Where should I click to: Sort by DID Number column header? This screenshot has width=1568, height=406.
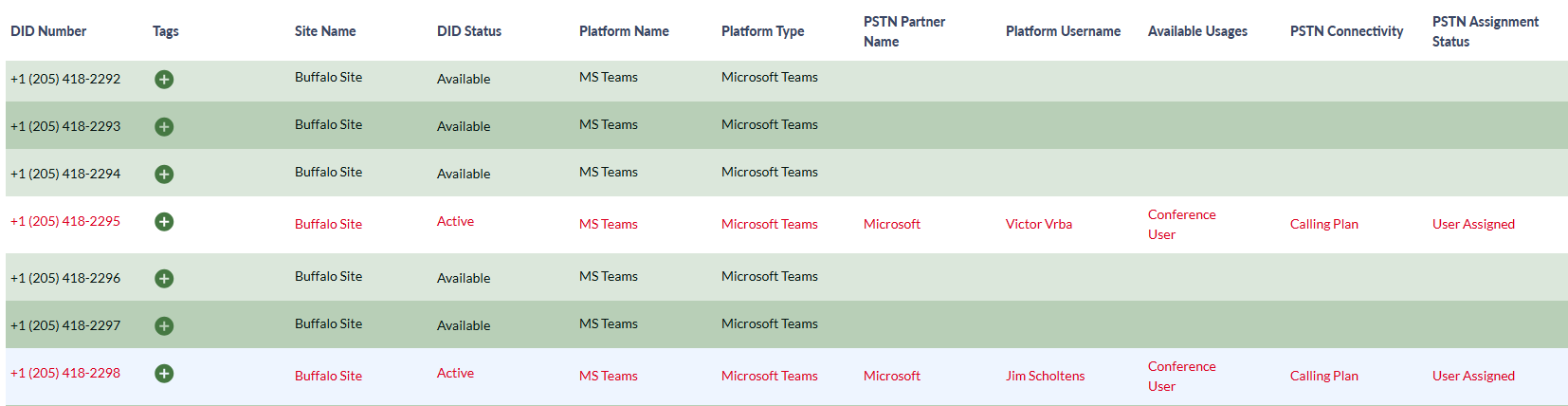click(x=48, y=31)
